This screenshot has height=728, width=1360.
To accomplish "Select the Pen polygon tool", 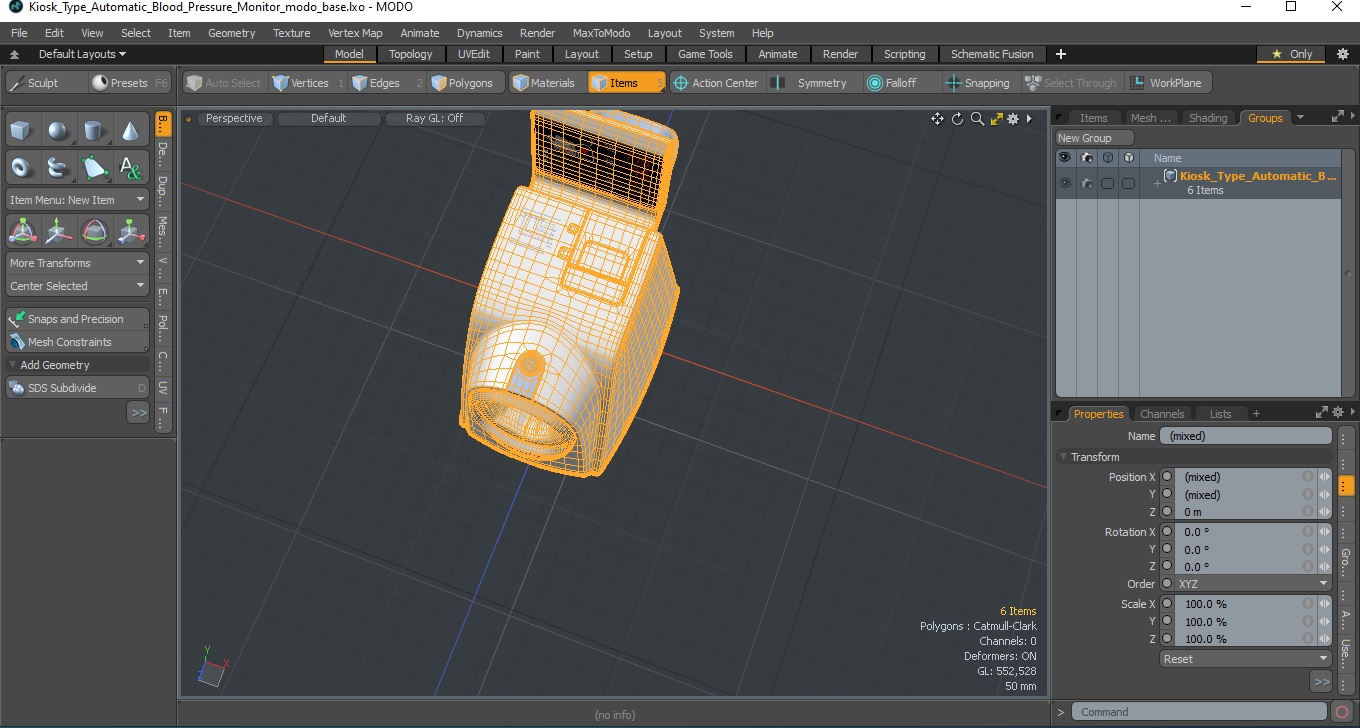I will (x=95, y=167).
